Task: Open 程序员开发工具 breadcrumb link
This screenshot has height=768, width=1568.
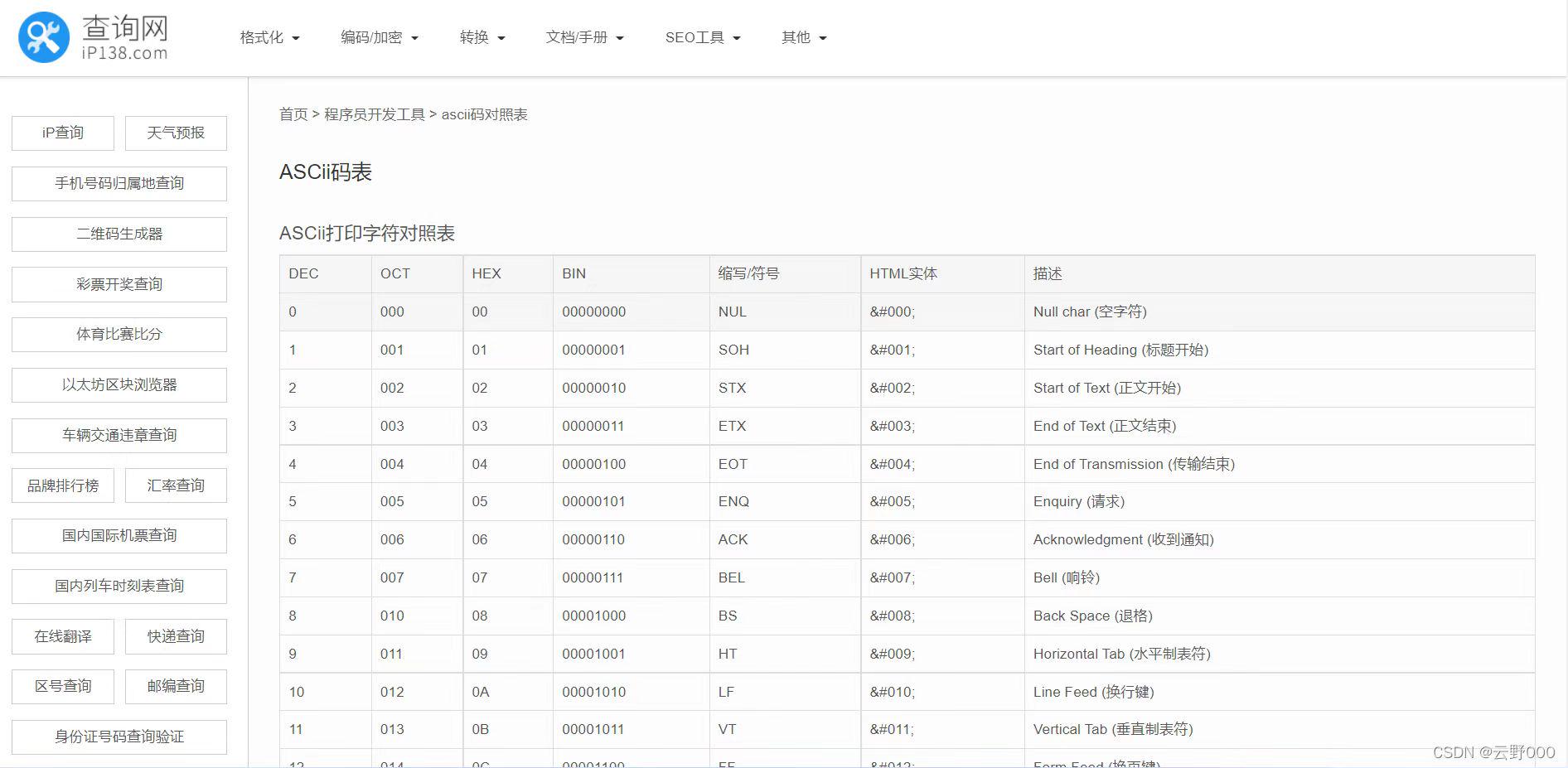Action: 375,114
